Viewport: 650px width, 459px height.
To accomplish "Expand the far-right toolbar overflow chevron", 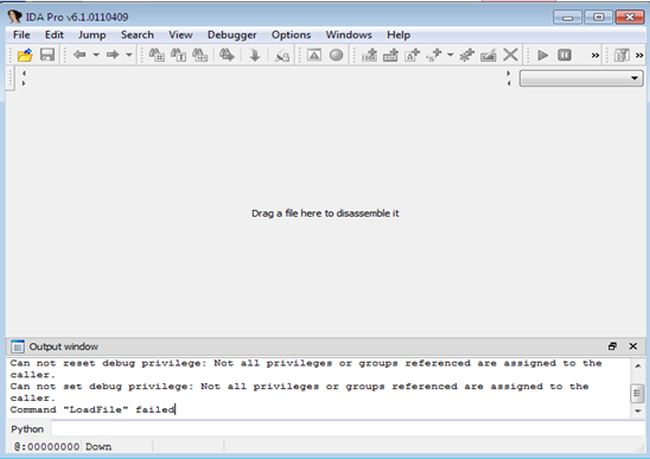I will coord(639,55).
